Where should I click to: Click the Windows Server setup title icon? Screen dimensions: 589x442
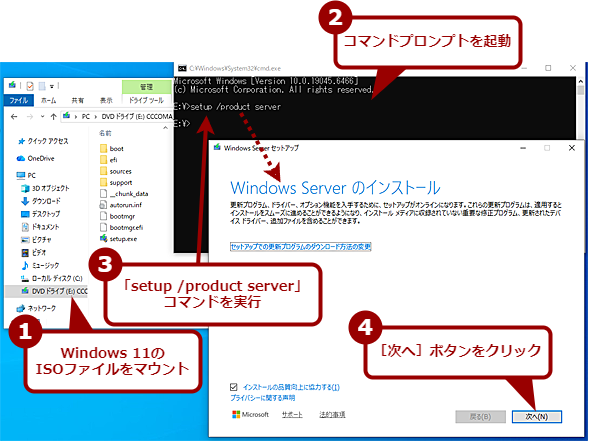[x=217, y=147]
